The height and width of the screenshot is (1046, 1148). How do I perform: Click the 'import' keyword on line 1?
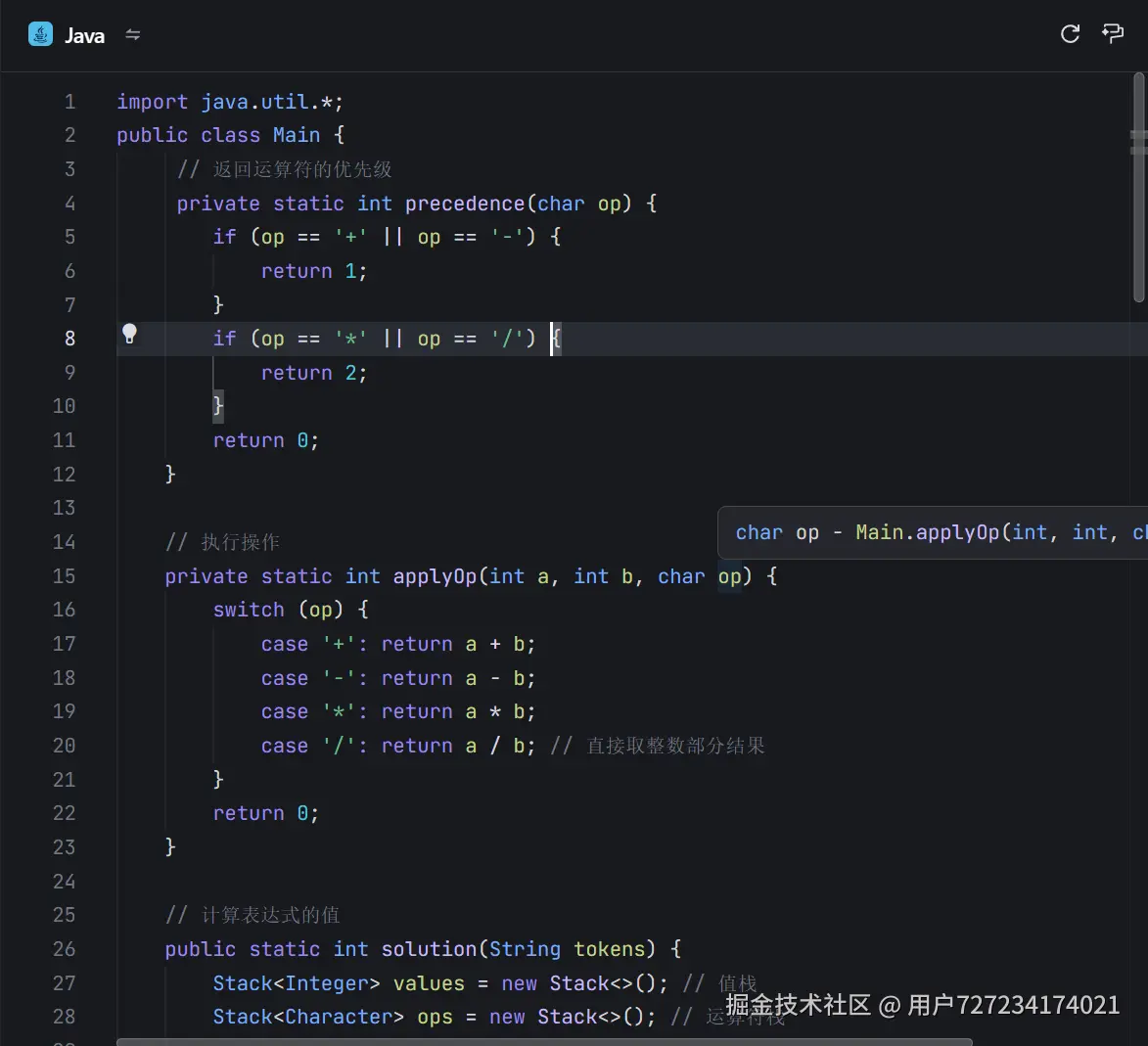[x=153, y=102]
